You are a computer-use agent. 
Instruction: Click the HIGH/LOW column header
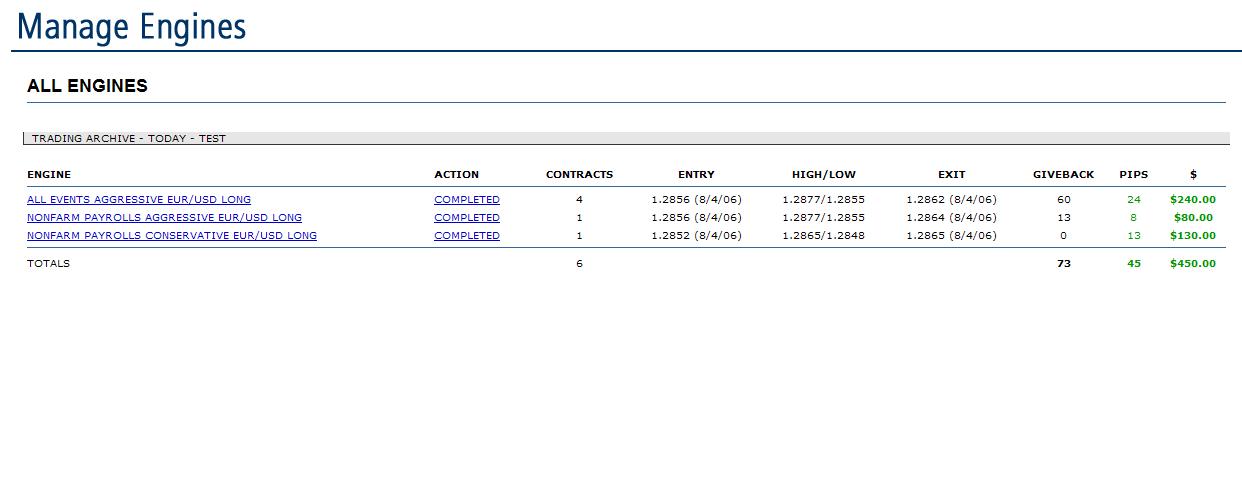[x=824, y=174]
